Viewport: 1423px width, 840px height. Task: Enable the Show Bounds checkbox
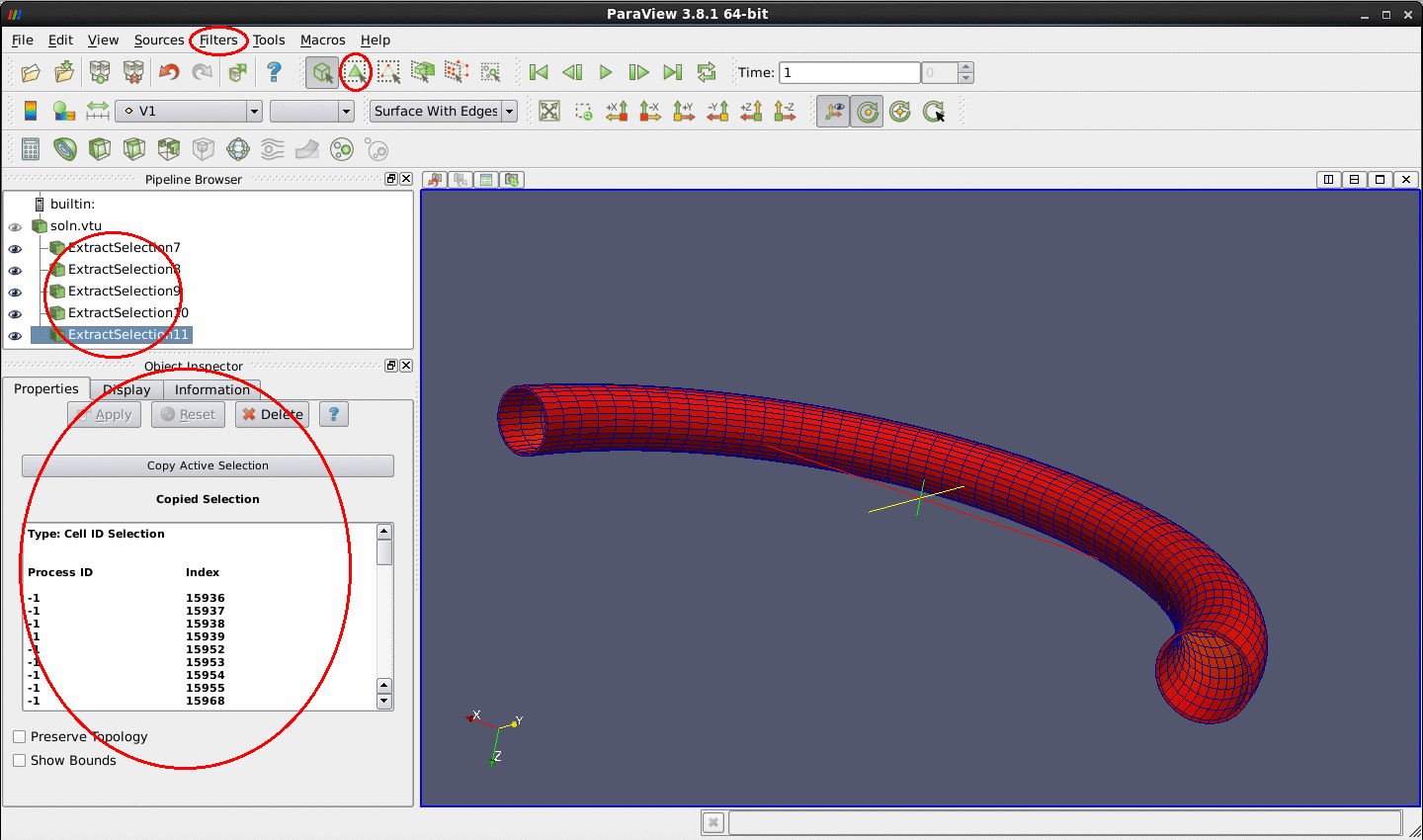[20, 760]
